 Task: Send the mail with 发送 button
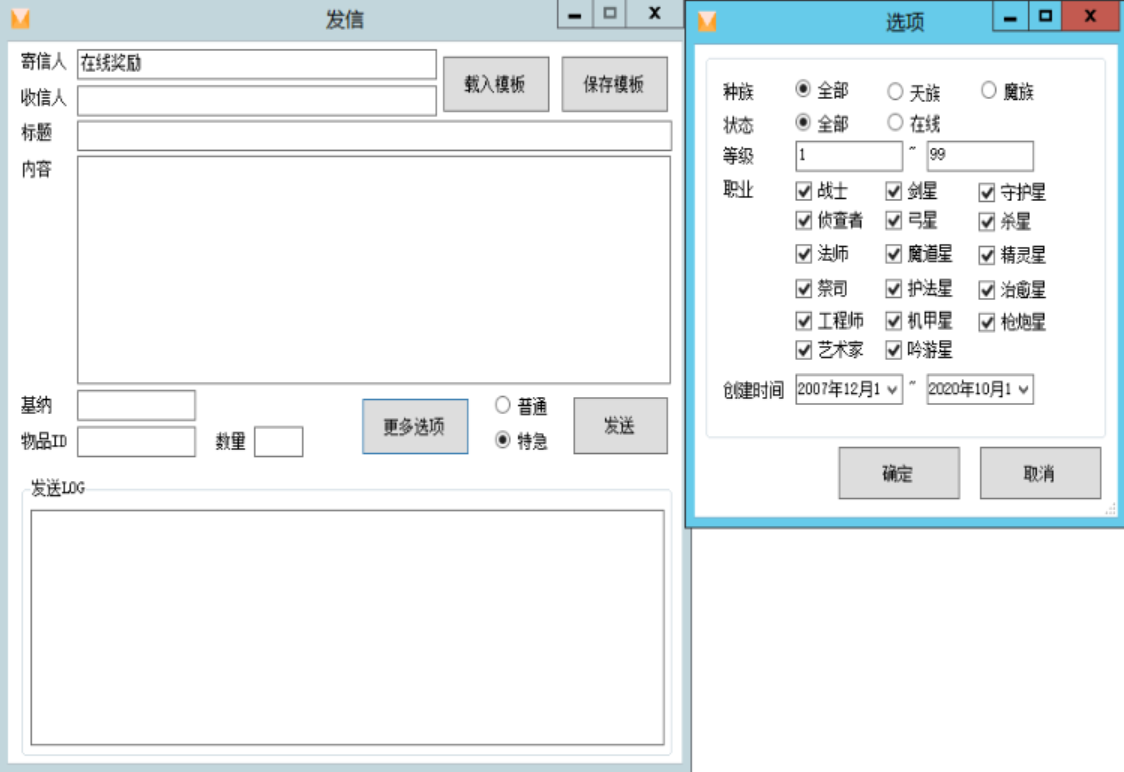pyautogui.click(x=620, y=426)
